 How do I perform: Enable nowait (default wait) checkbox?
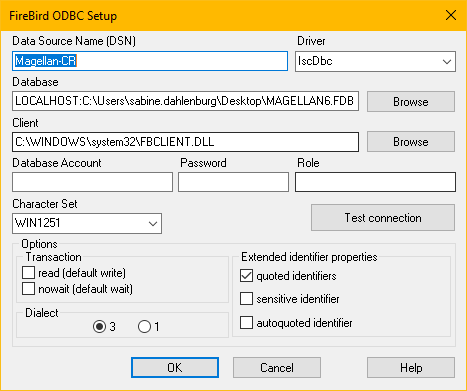[x=28, y=288]
